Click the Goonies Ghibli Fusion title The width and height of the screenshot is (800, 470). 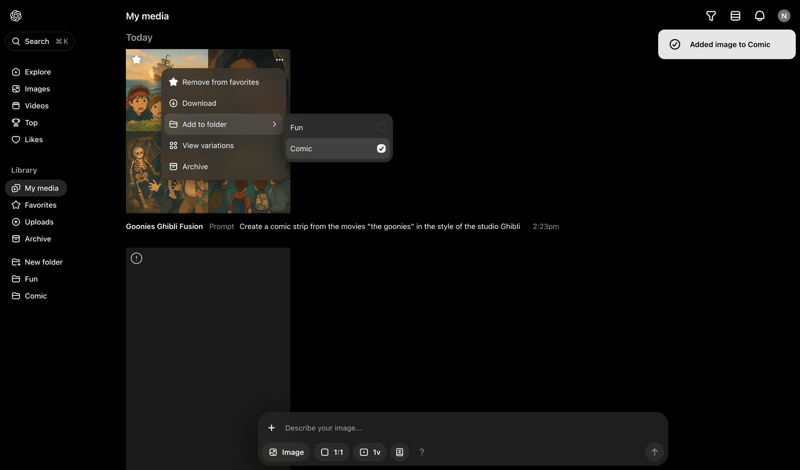pos(164,226)
